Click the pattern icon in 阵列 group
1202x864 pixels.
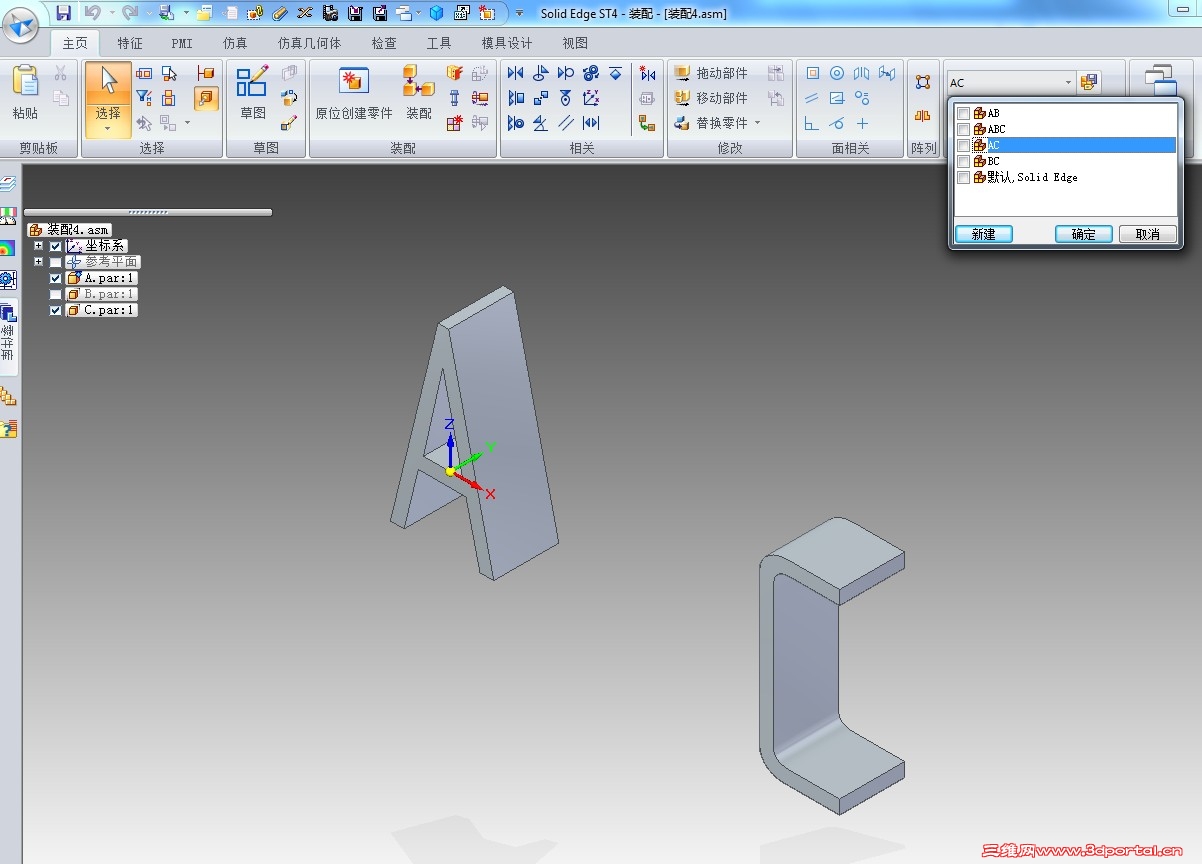923,82
